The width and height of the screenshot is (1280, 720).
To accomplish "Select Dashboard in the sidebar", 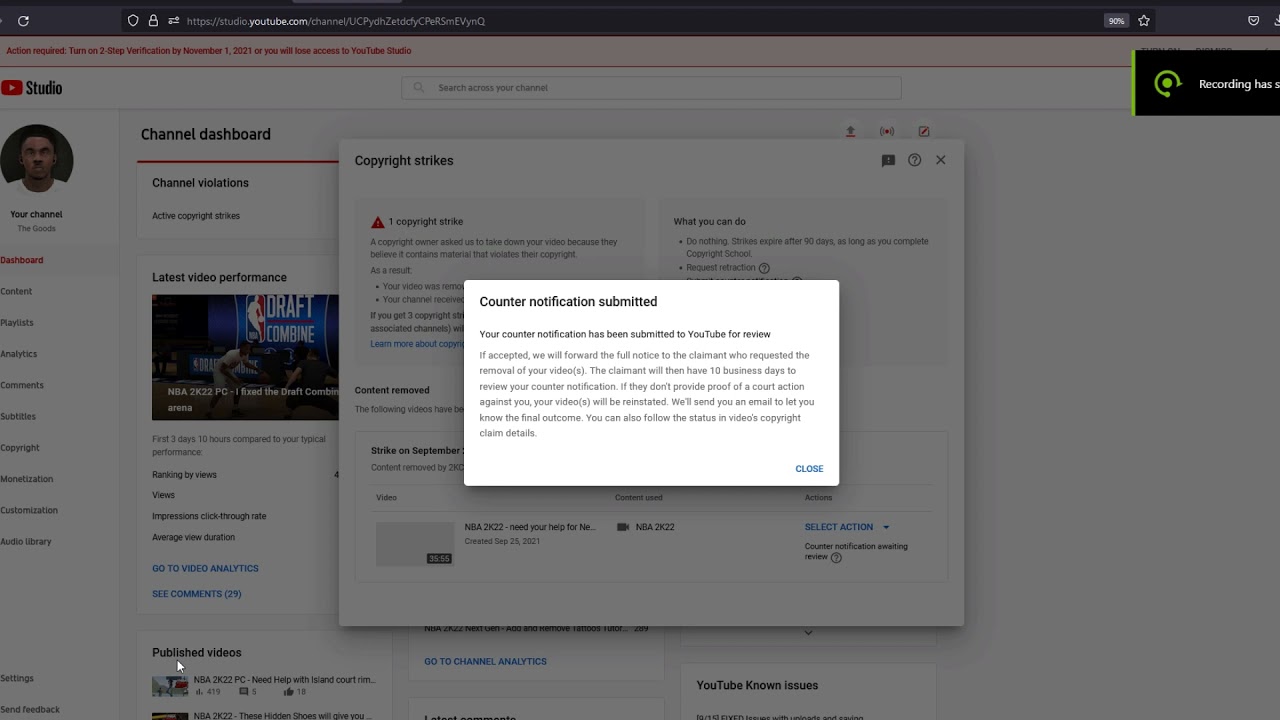I will click(22, 260).
